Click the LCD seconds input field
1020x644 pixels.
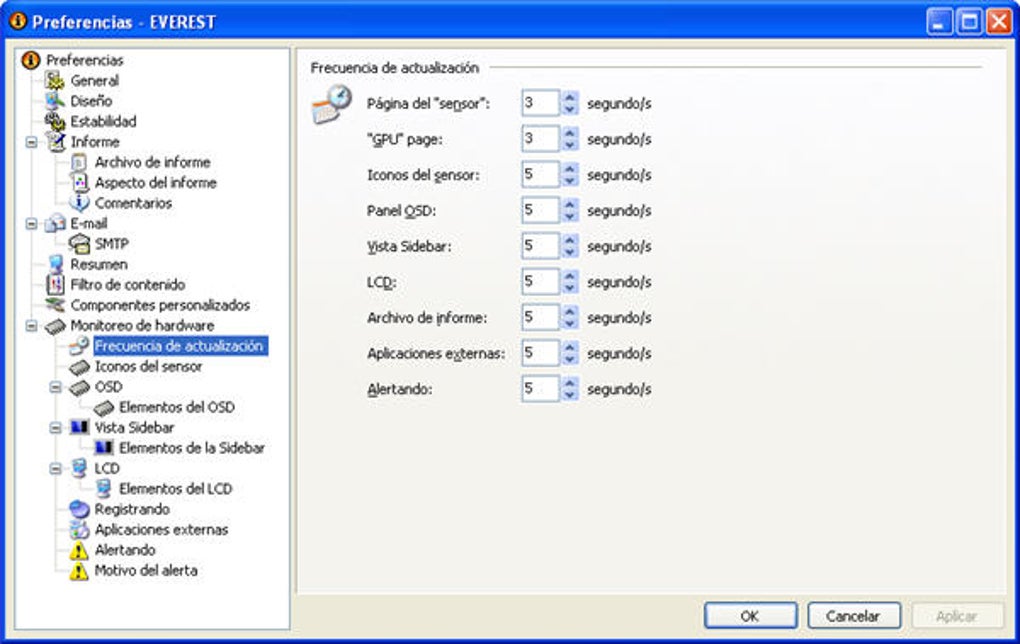pos(541,282)
